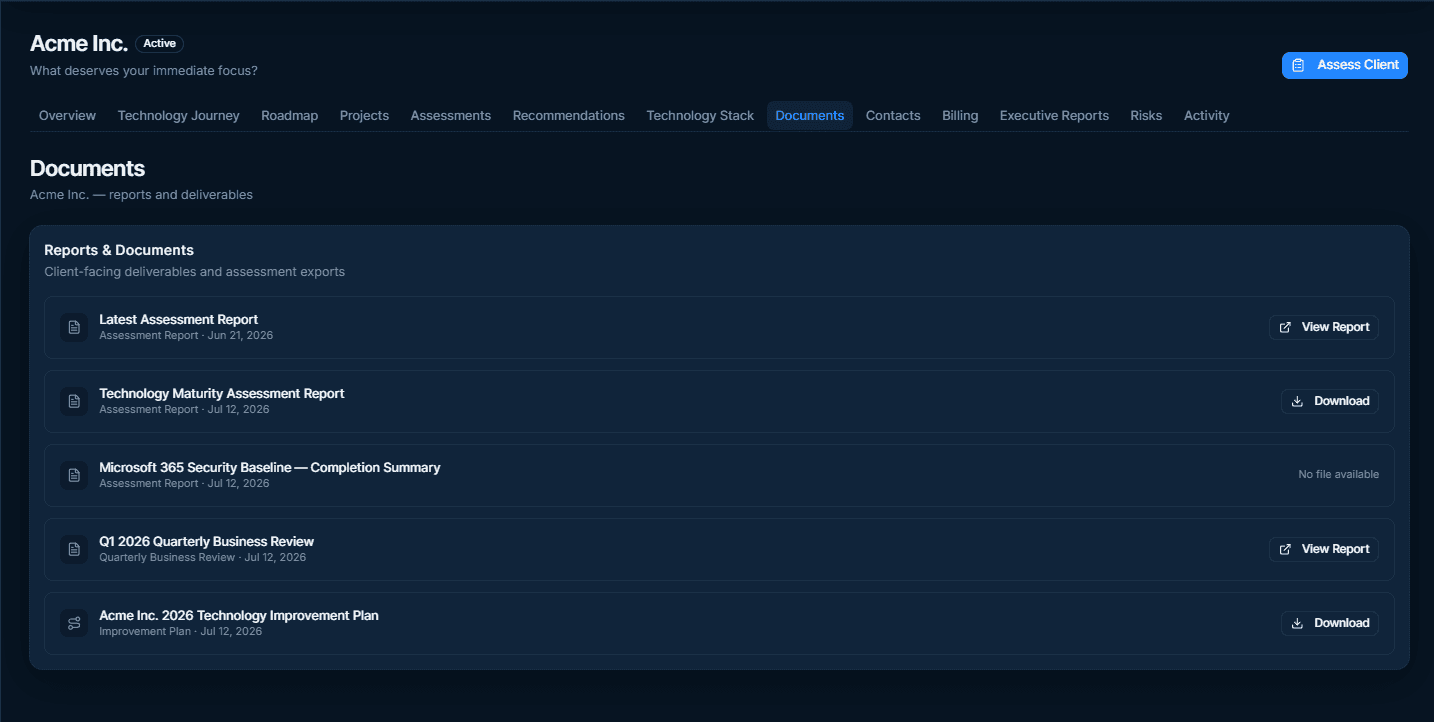Click 'Quarterly Business Review · Jul 12, 2026' subtitle
This screenshot has height=722, width=1434.
pos(203,557)
